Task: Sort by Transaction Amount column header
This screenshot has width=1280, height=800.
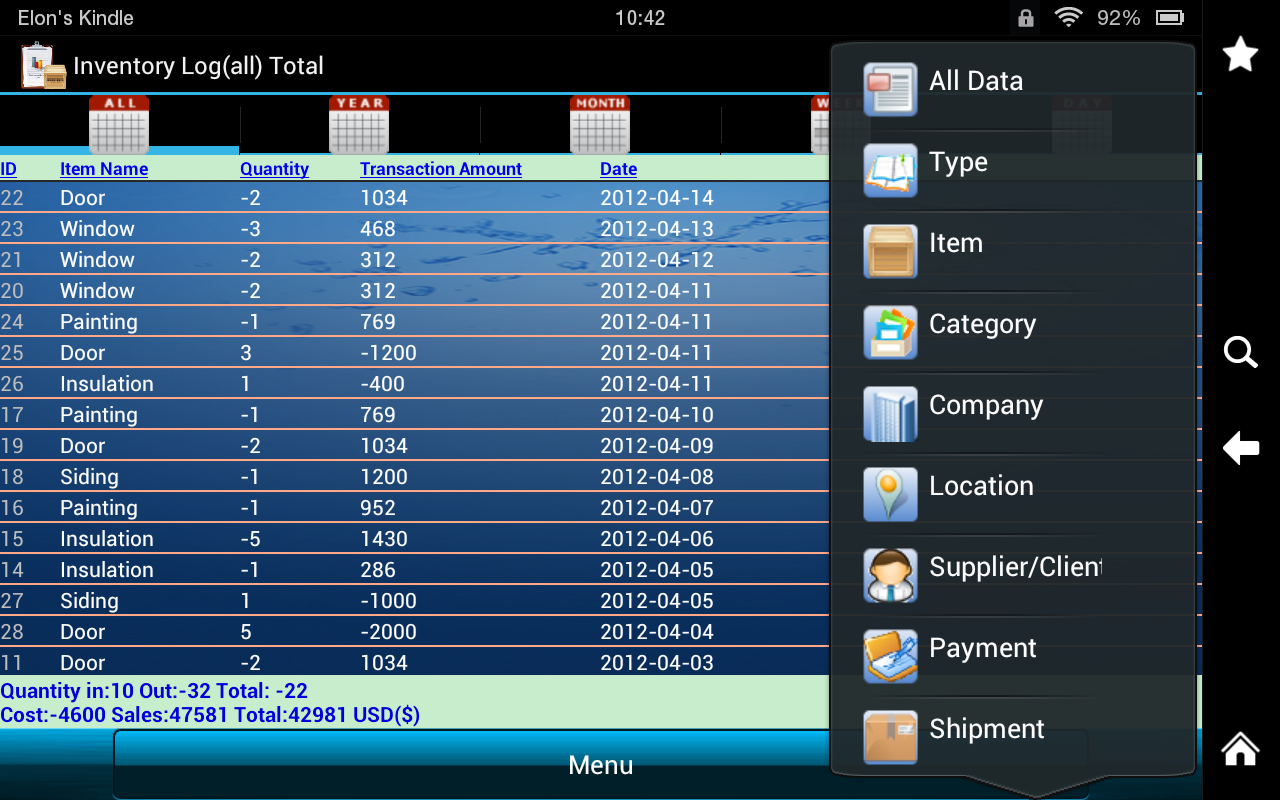Action: 441,169
